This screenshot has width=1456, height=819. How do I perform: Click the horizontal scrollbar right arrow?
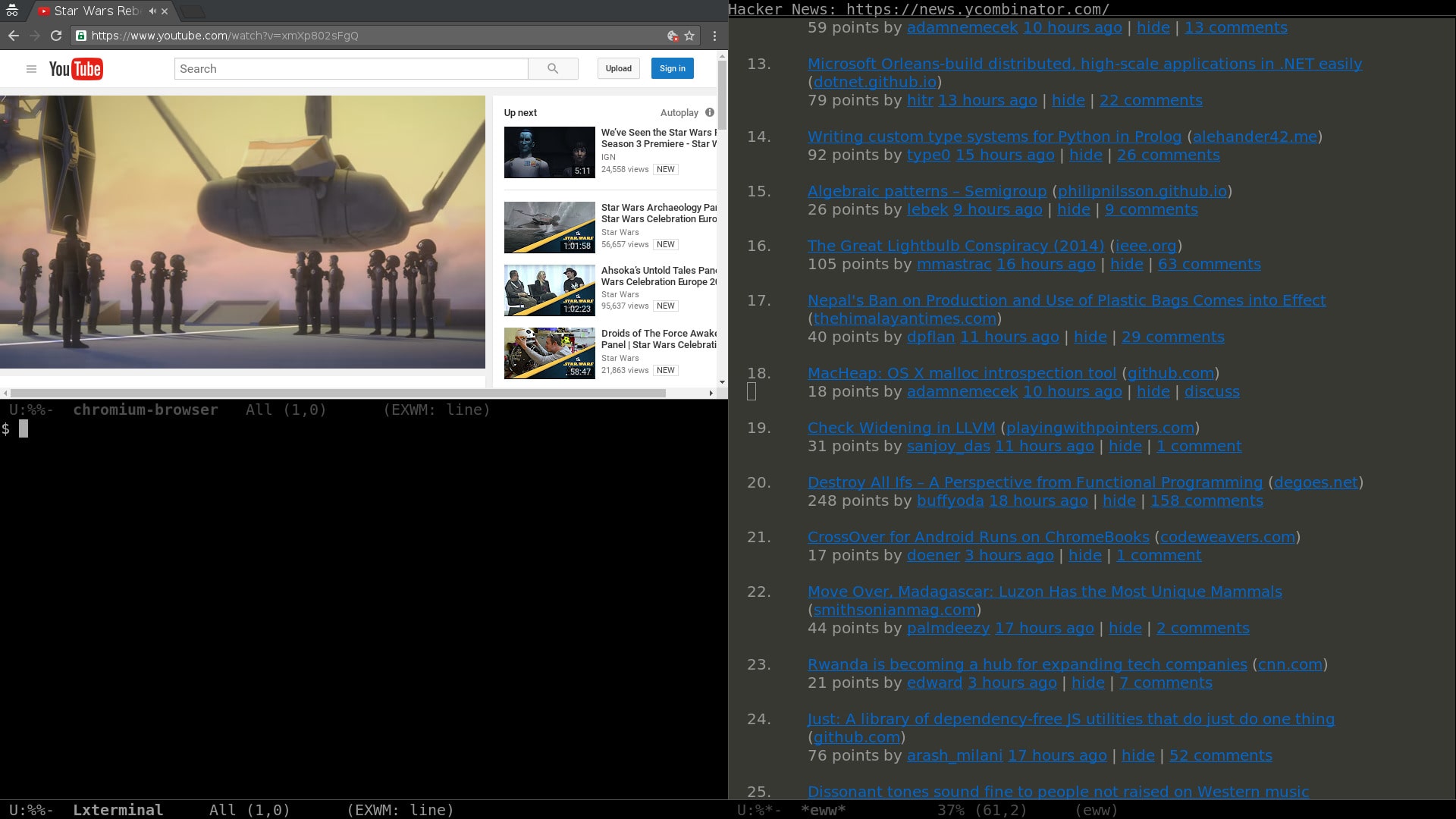(711, 393)
